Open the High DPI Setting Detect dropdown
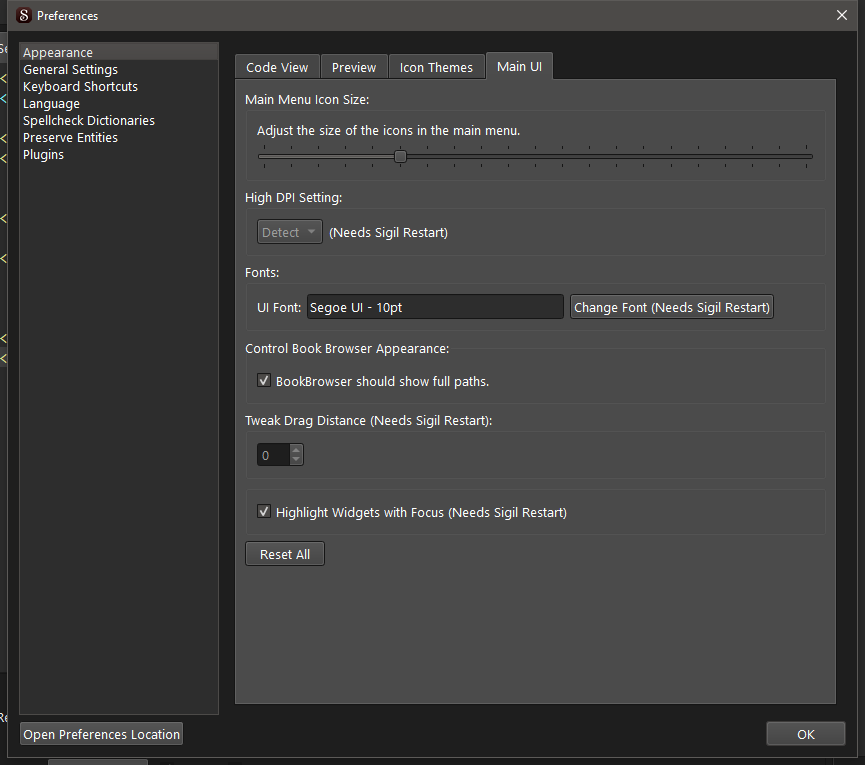Screen dimensions: 865x765 click(290, 232)
